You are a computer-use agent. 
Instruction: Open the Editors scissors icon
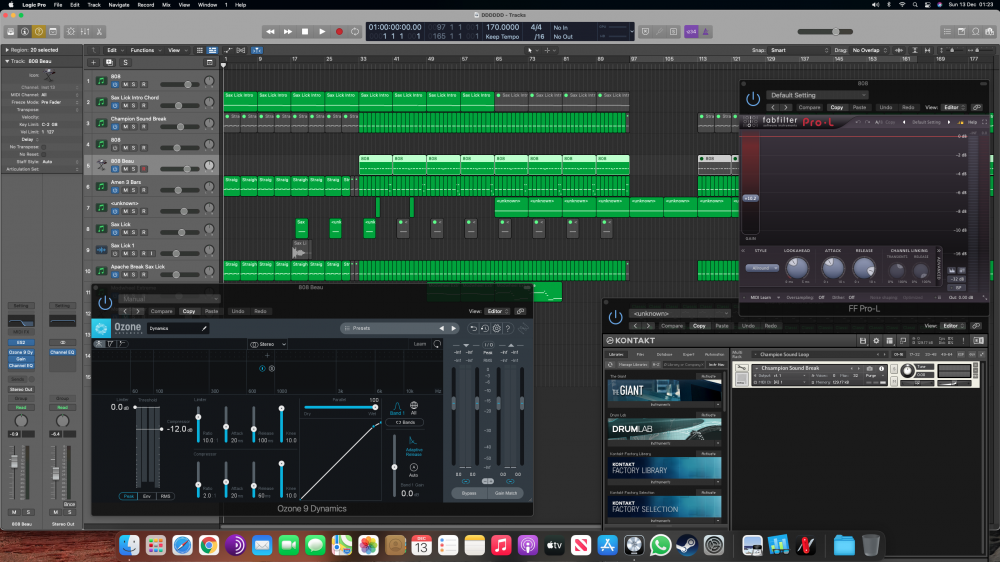[x=99, y=31]
